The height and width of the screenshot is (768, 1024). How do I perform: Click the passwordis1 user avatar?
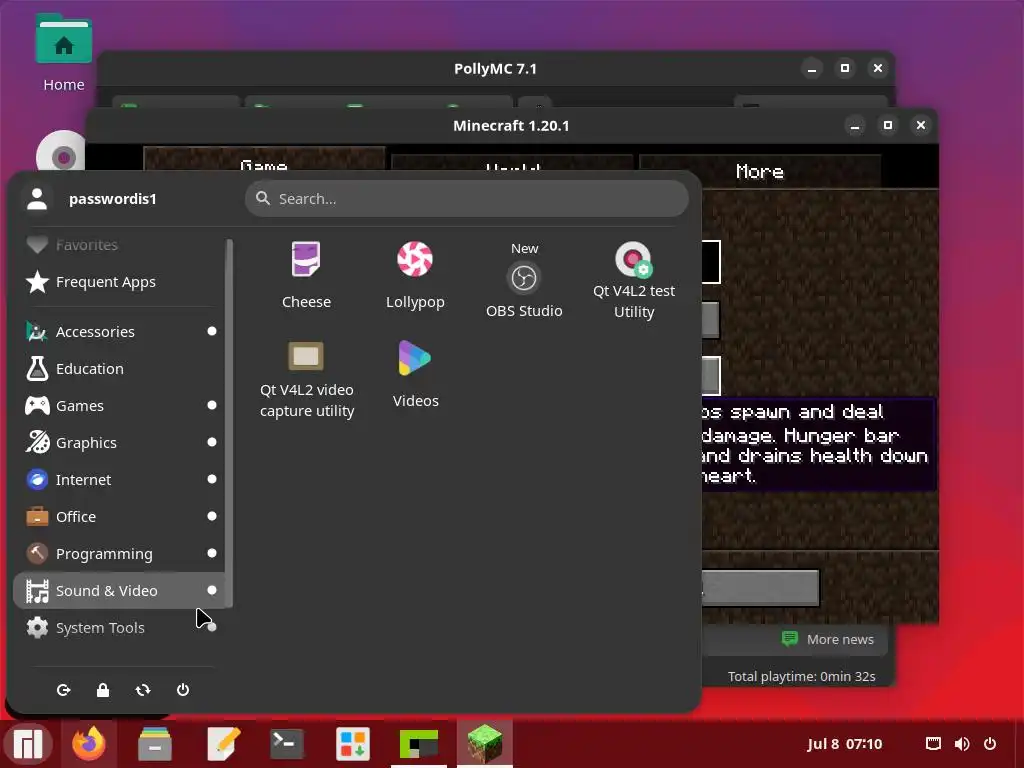click(x=37, y=199)
